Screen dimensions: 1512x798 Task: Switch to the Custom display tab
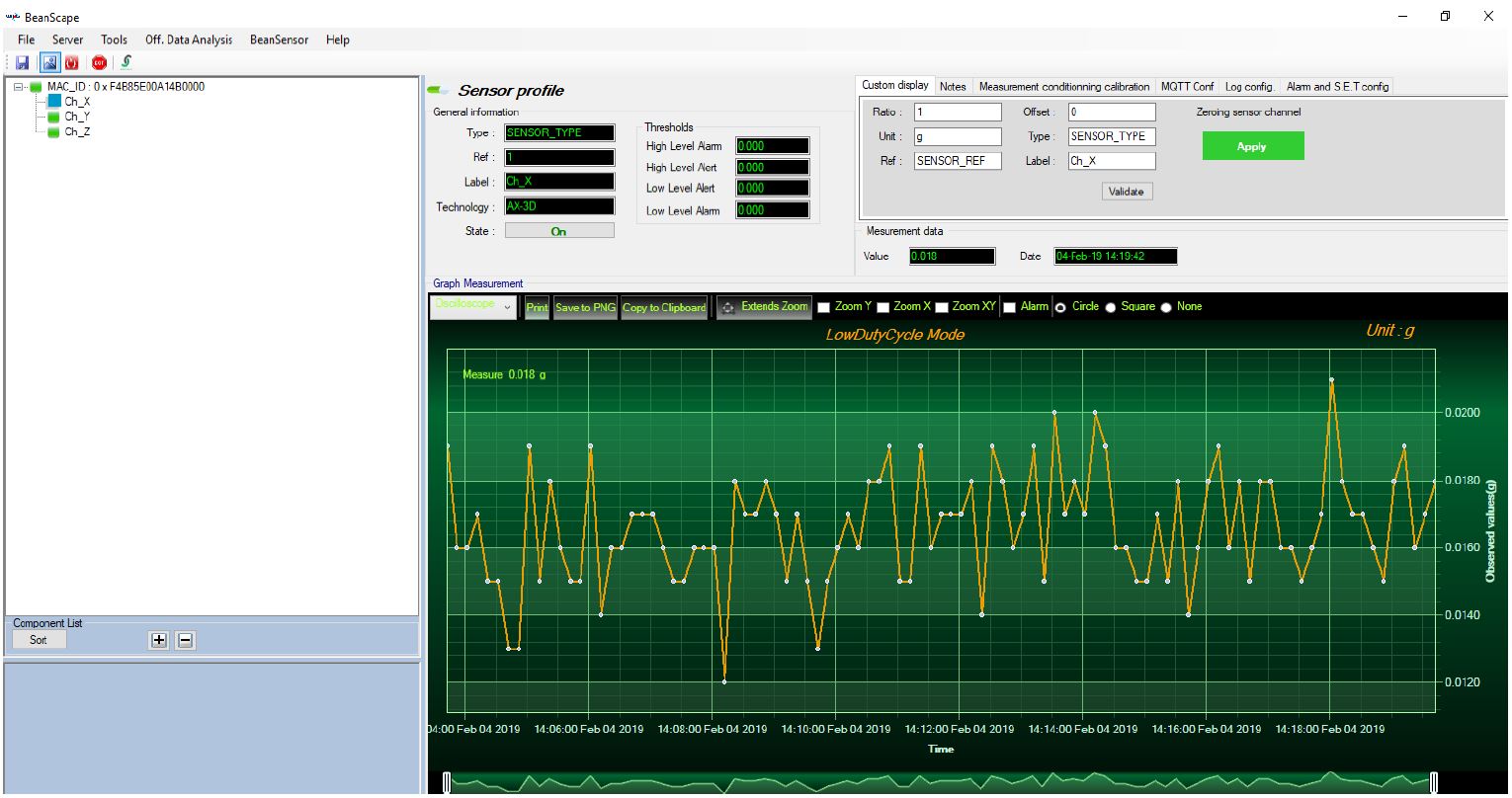(894, 86)
